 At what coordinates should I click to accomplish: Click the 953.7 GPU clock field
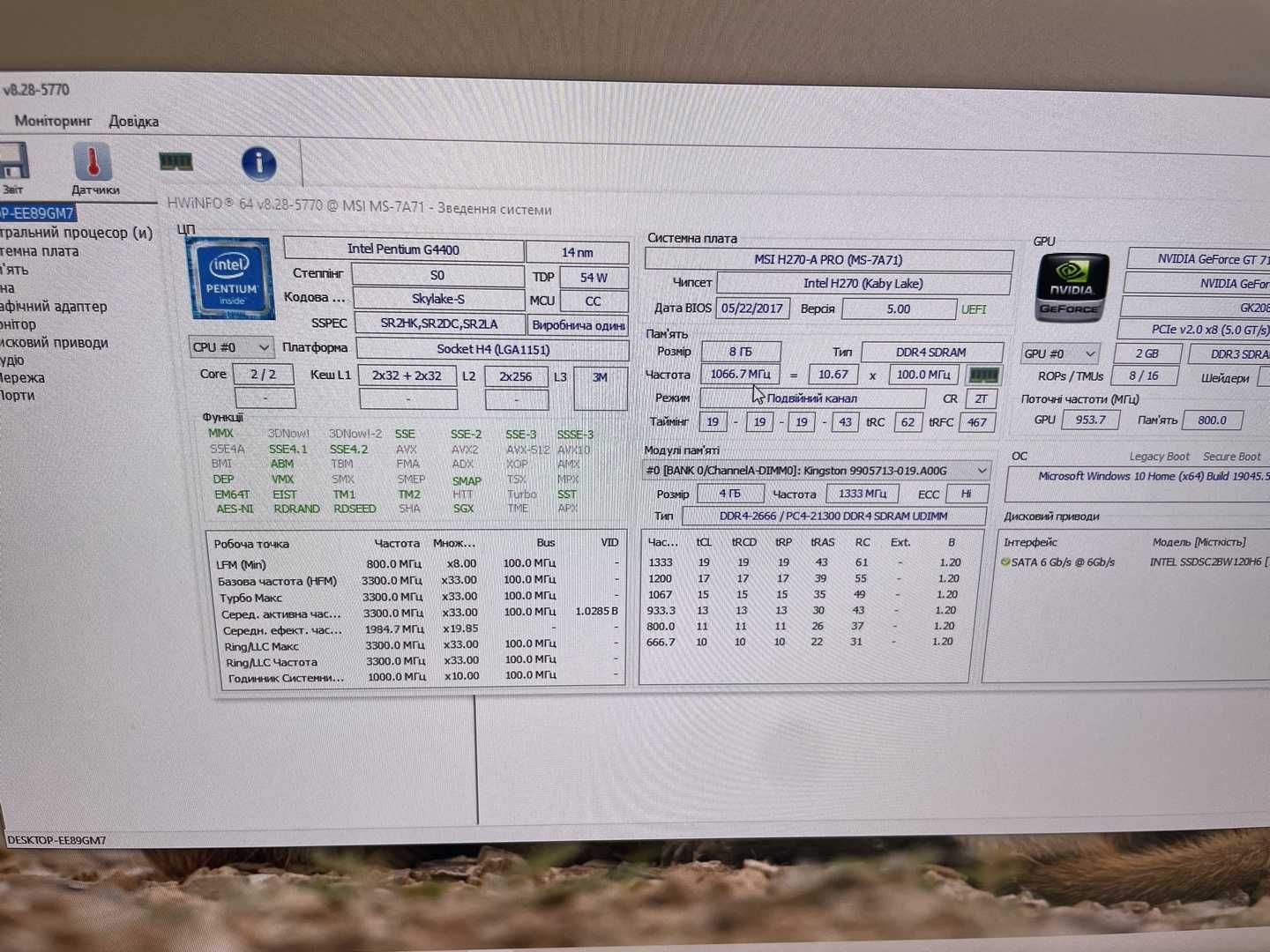pyautogui.click(x=1090, y=420)
